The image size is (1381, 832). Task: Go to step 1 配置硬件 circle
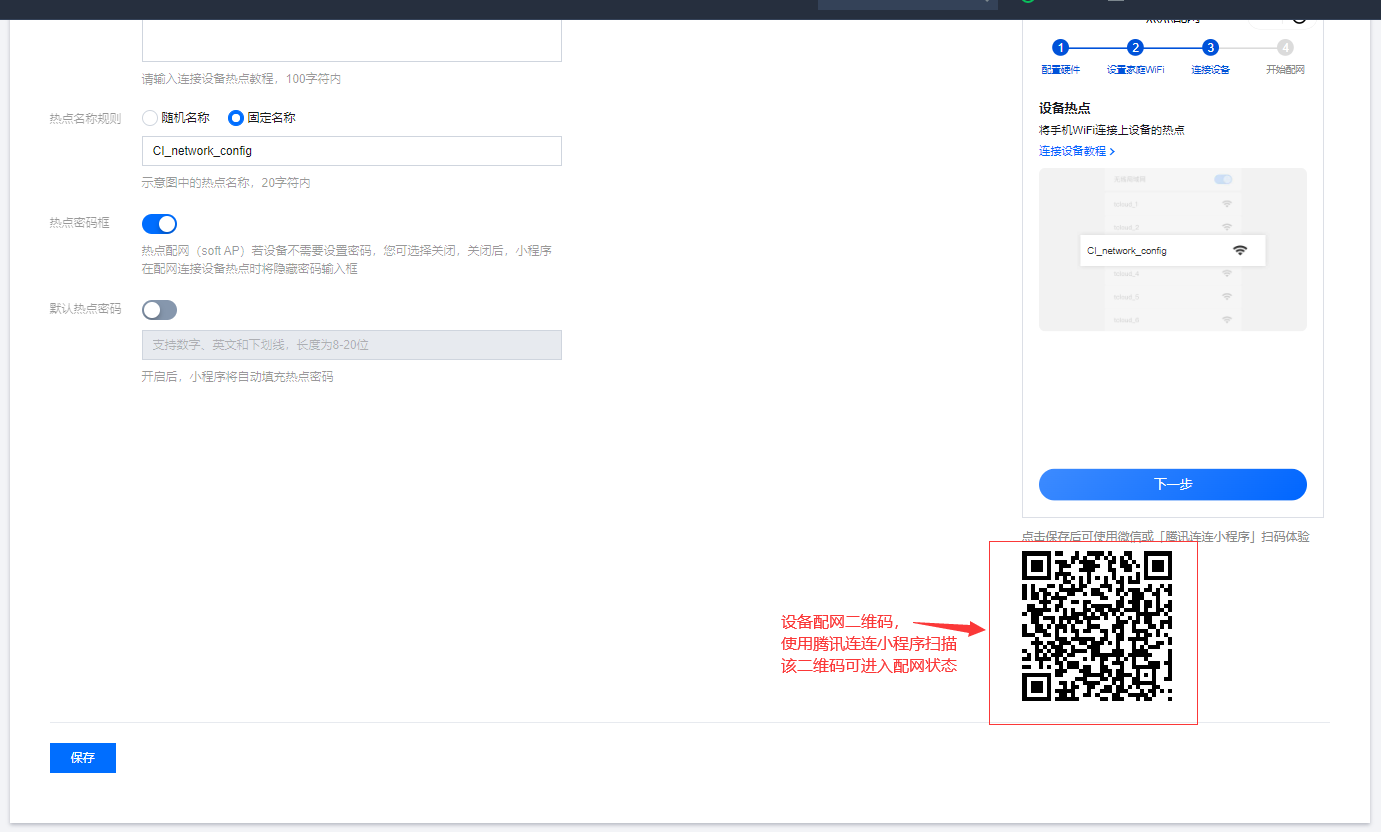point(1060,48)
